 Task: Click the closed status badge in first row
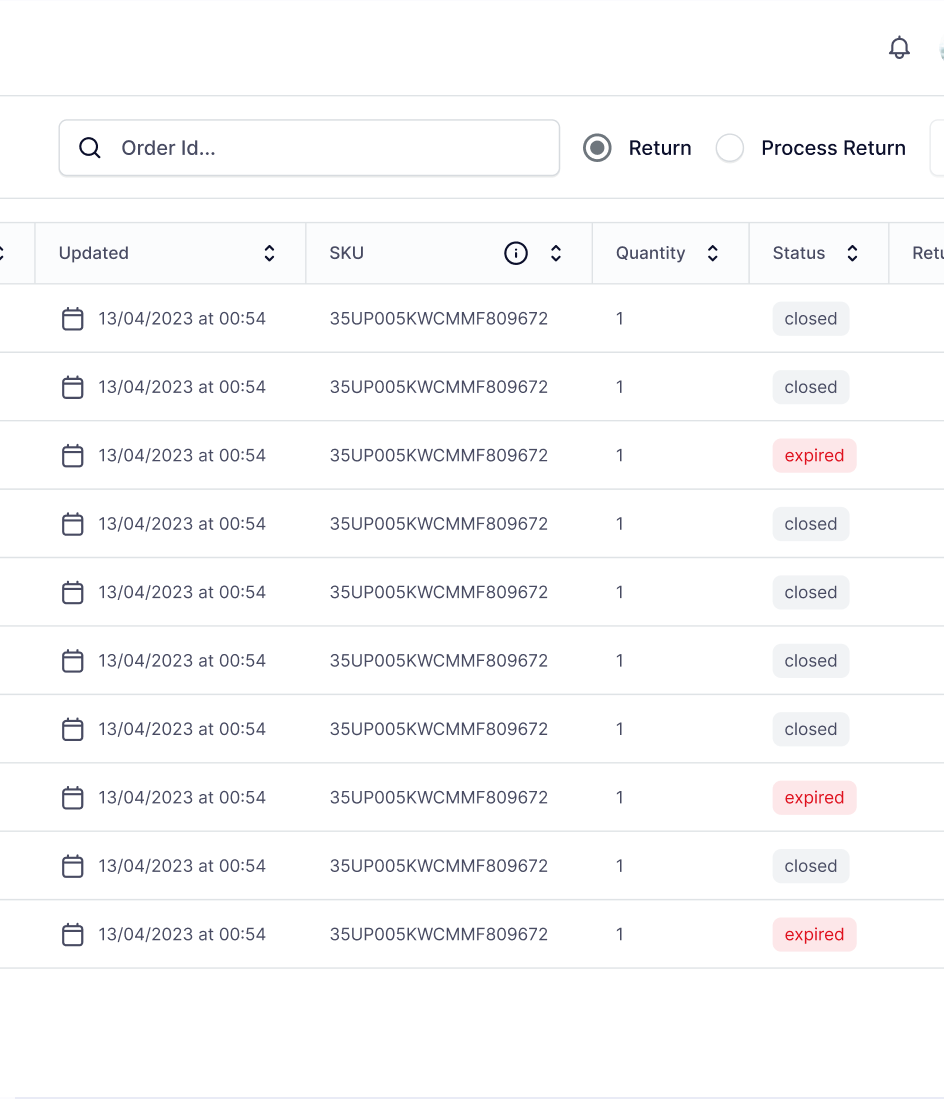pos(810,319)
